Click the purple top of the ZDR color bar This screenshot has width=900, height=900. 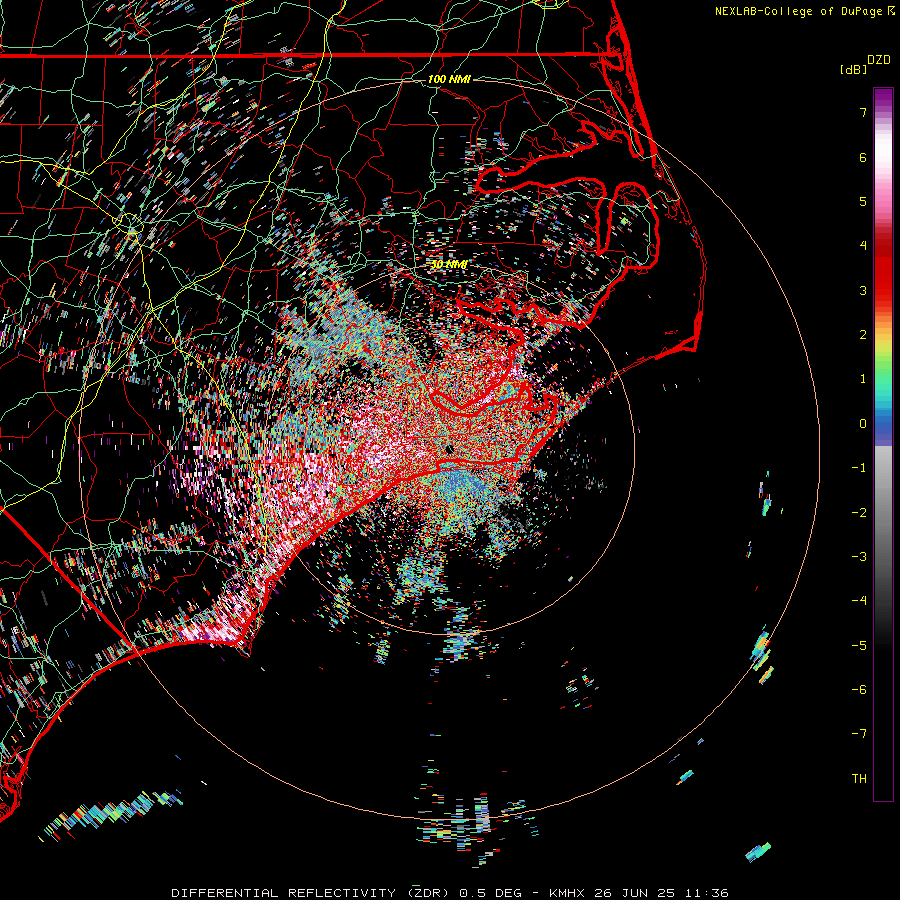point(883,99)
